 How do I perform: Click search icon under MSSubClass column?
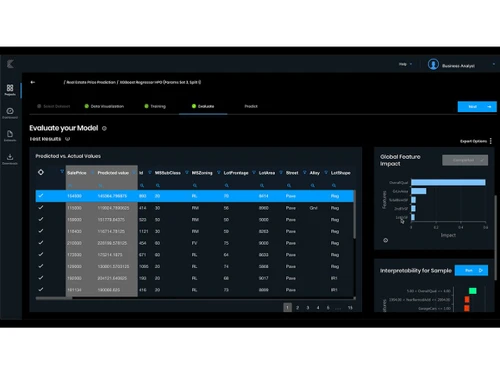coord(158,185)
